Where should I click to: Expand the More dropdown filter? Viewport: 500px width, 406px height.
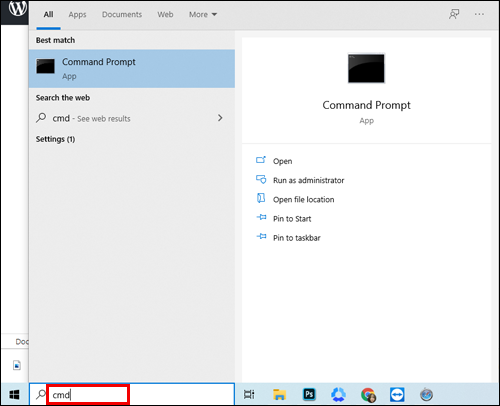[203, 14]
